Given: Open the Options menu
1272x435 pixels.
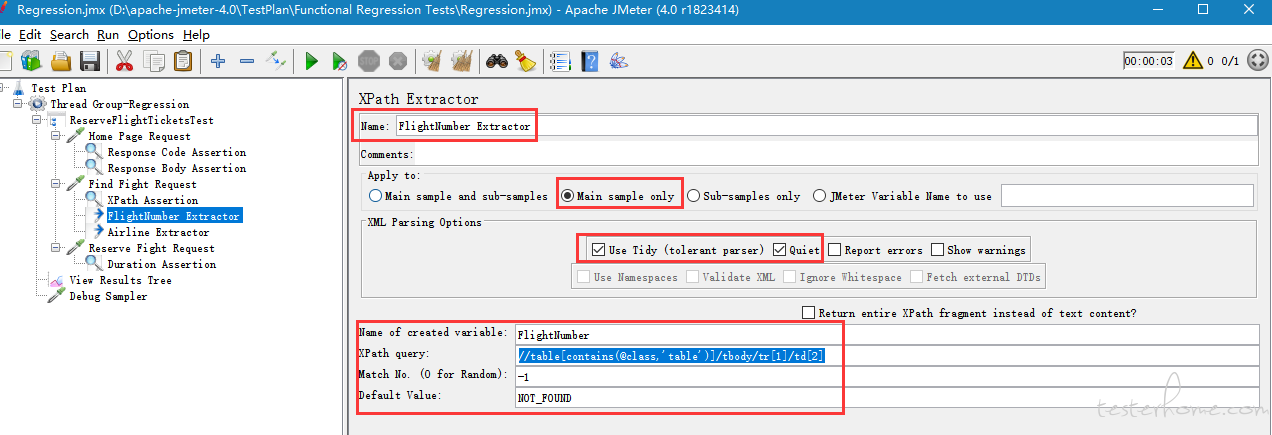Looking at the screenshot, I should (151, 34).
